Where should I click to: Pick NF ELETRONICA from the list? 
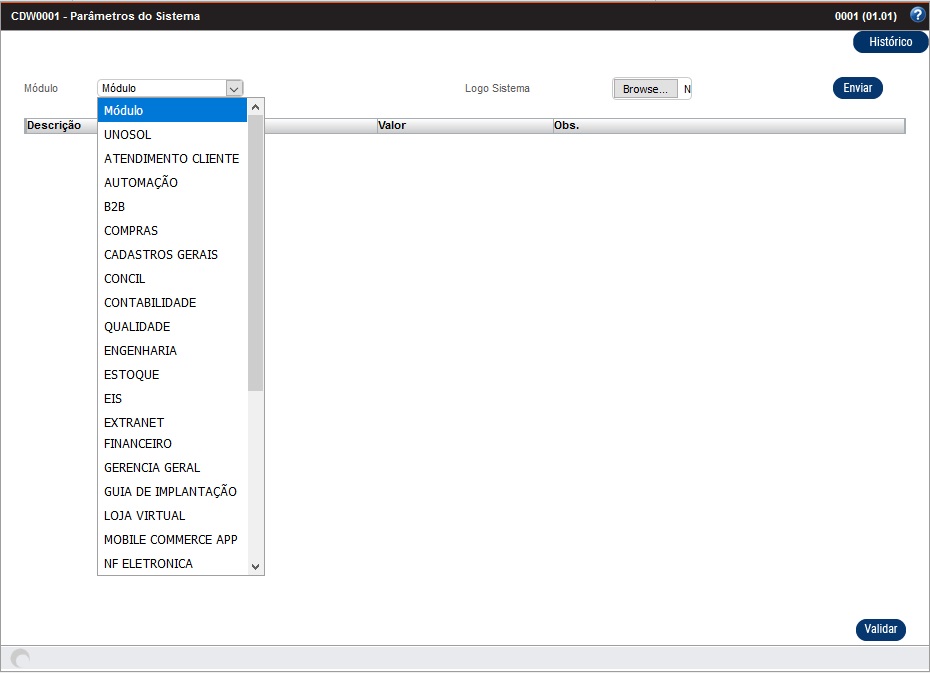(148, 564)
